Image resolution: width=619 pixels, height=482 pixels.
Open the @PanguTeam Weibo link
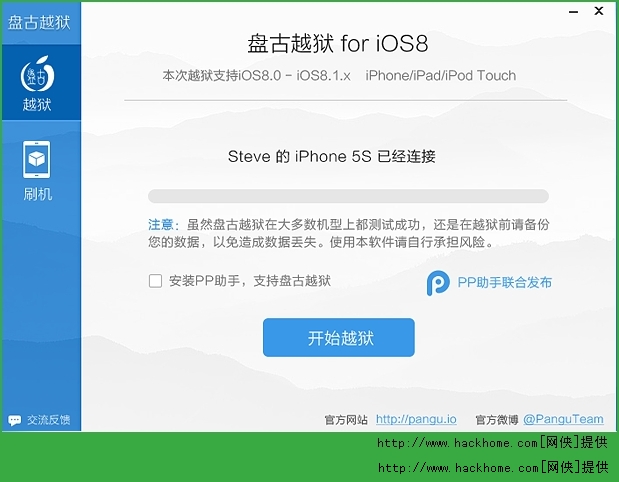tap(563, 419)
